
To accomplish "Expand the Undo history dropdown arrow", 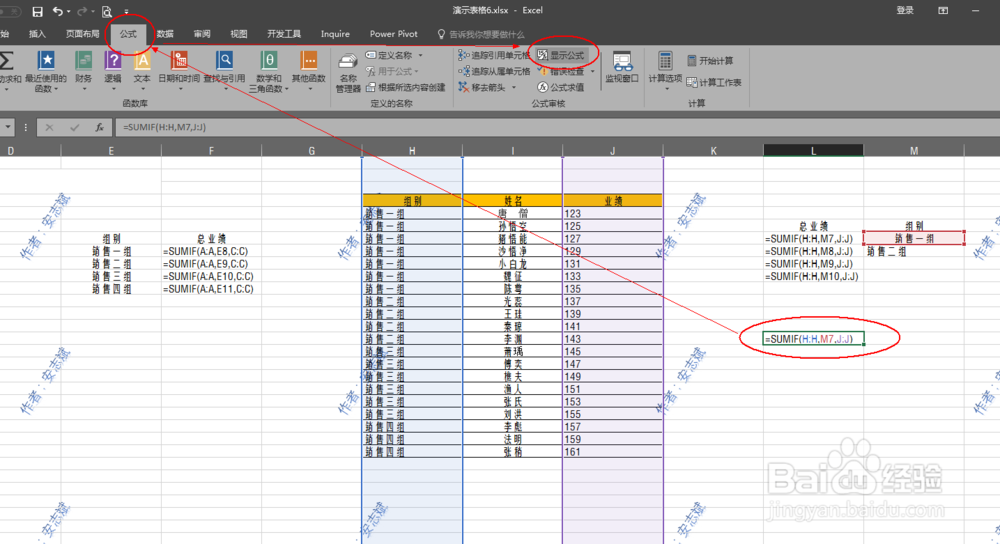I will tap(68, 12).
